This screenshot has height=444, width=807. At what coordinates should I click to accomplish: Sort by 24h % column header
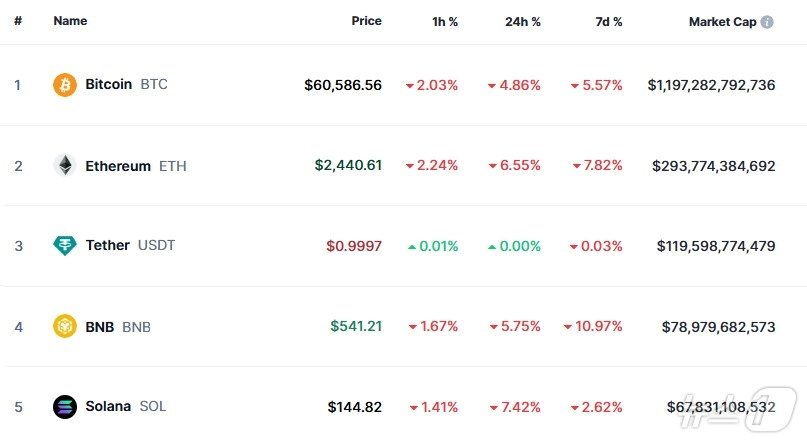522,21
